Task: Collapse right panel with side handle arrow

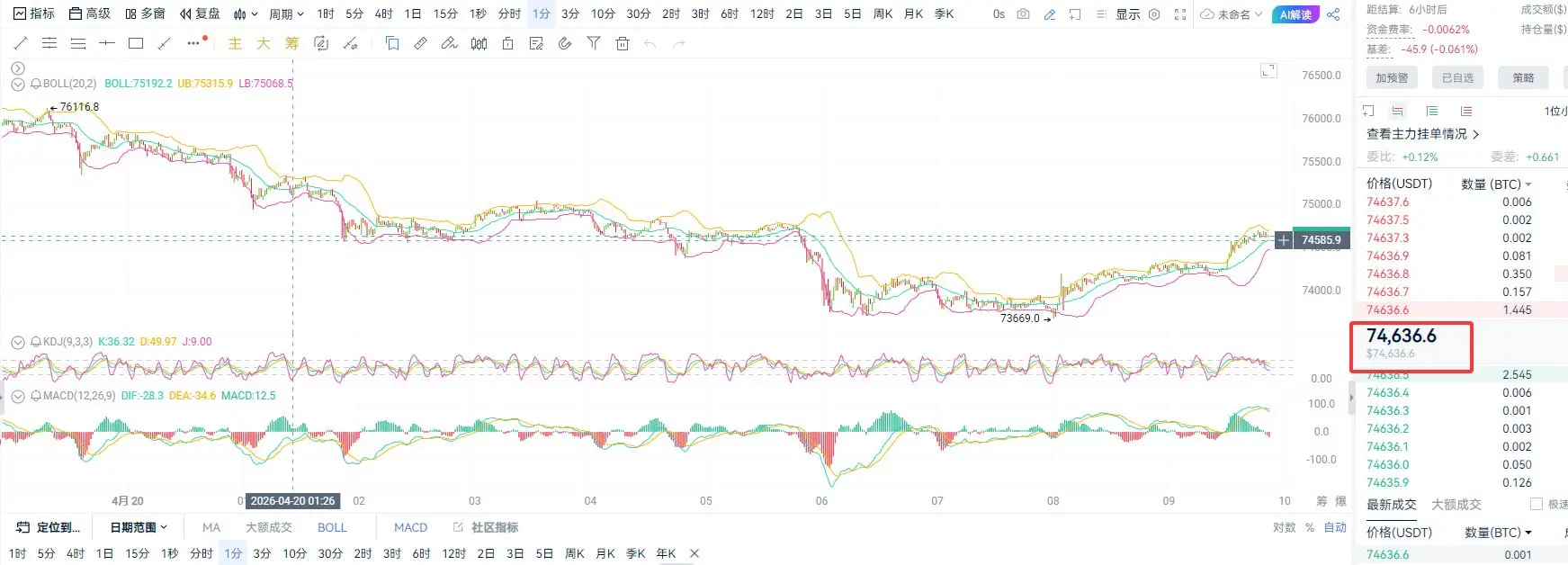Action: click(1351, 397)
